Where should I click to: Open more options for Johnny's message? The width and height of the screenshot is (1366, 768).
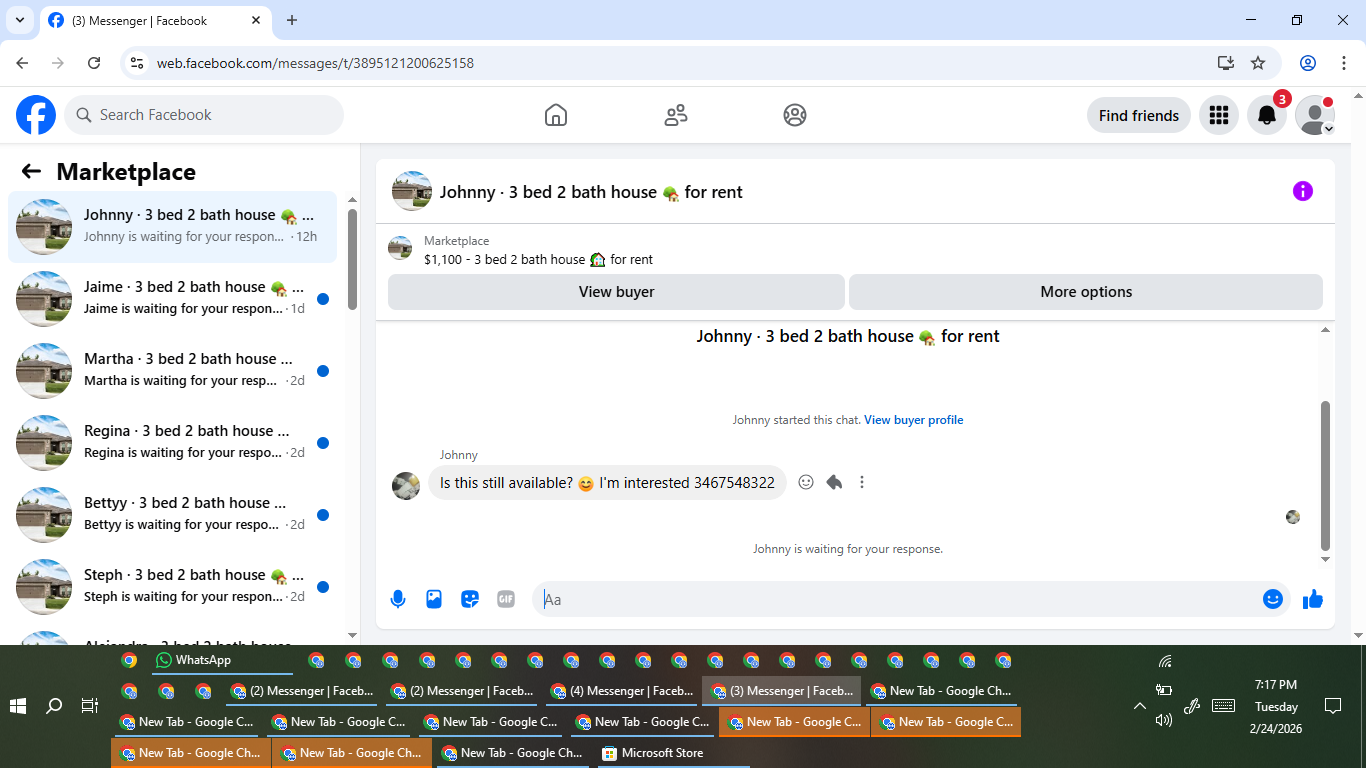point(862,482)
